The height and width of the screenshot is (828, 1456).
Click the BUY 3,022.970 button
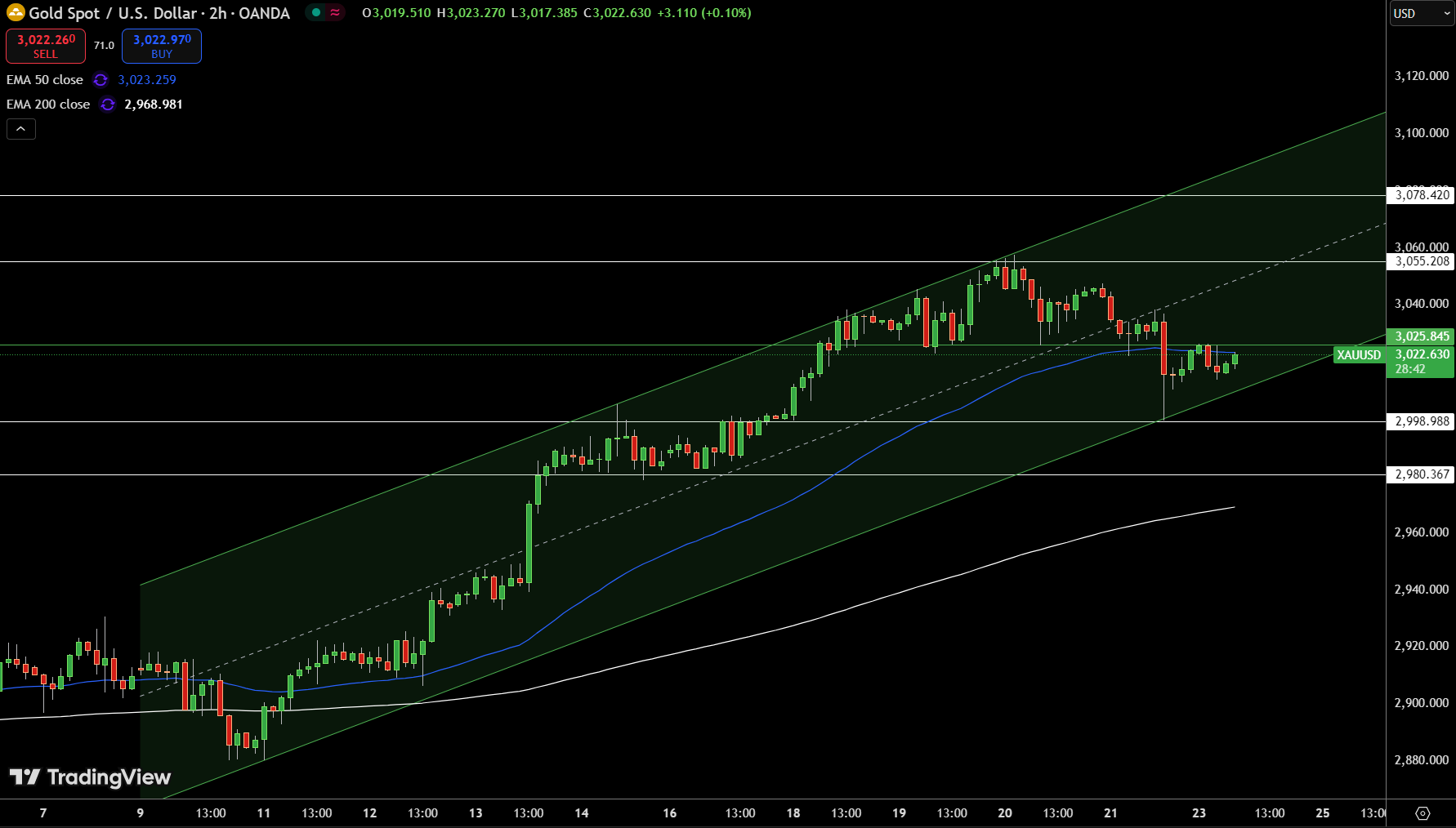pos(162,46)
